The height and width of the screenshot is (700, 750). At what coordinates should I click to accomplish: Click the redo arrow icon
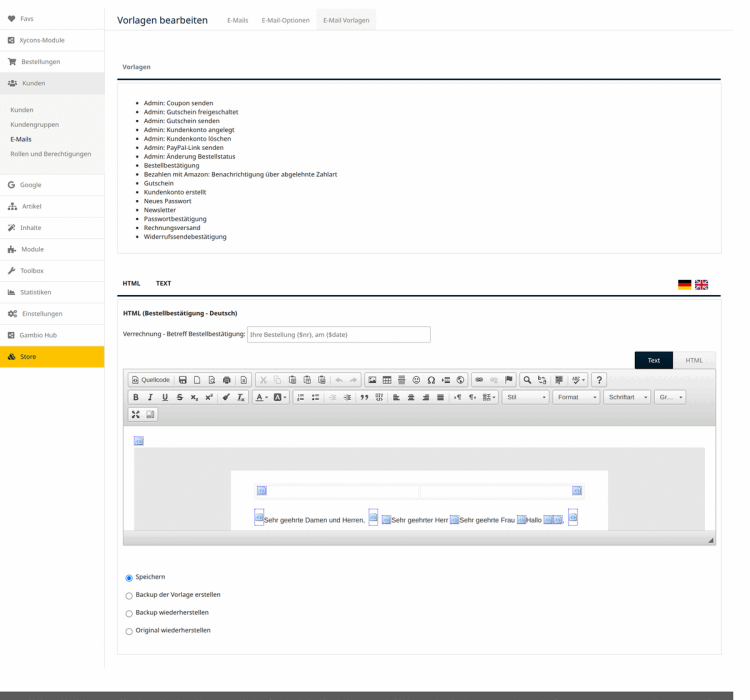click(353, 380)
